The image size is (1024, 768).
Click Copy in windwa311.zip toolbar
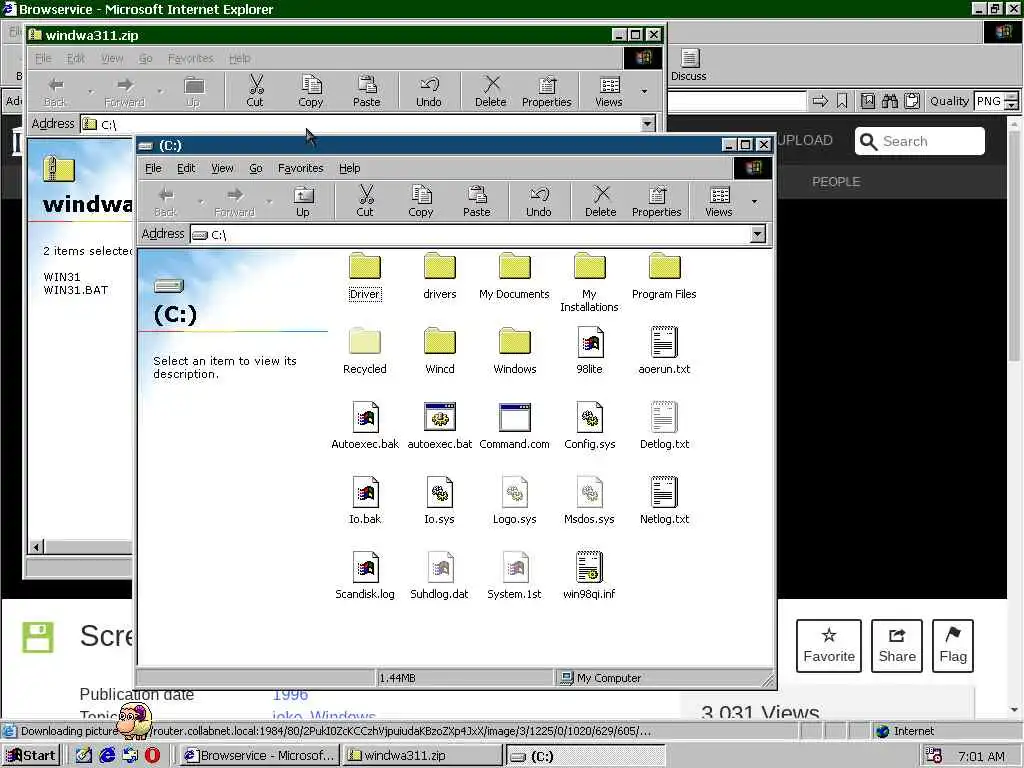[311, 91]
